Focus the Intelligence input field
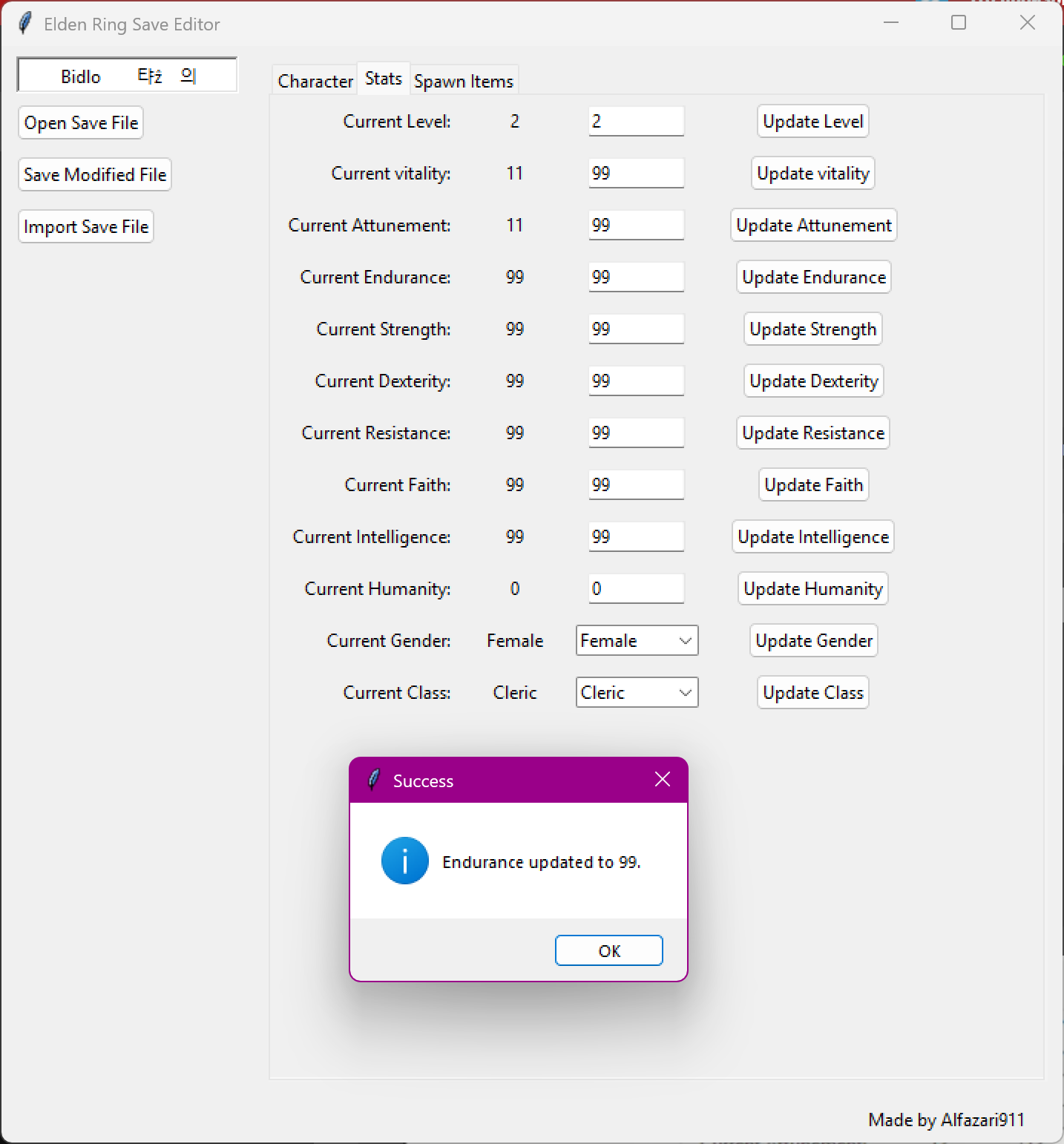 [x=637, y=537]
